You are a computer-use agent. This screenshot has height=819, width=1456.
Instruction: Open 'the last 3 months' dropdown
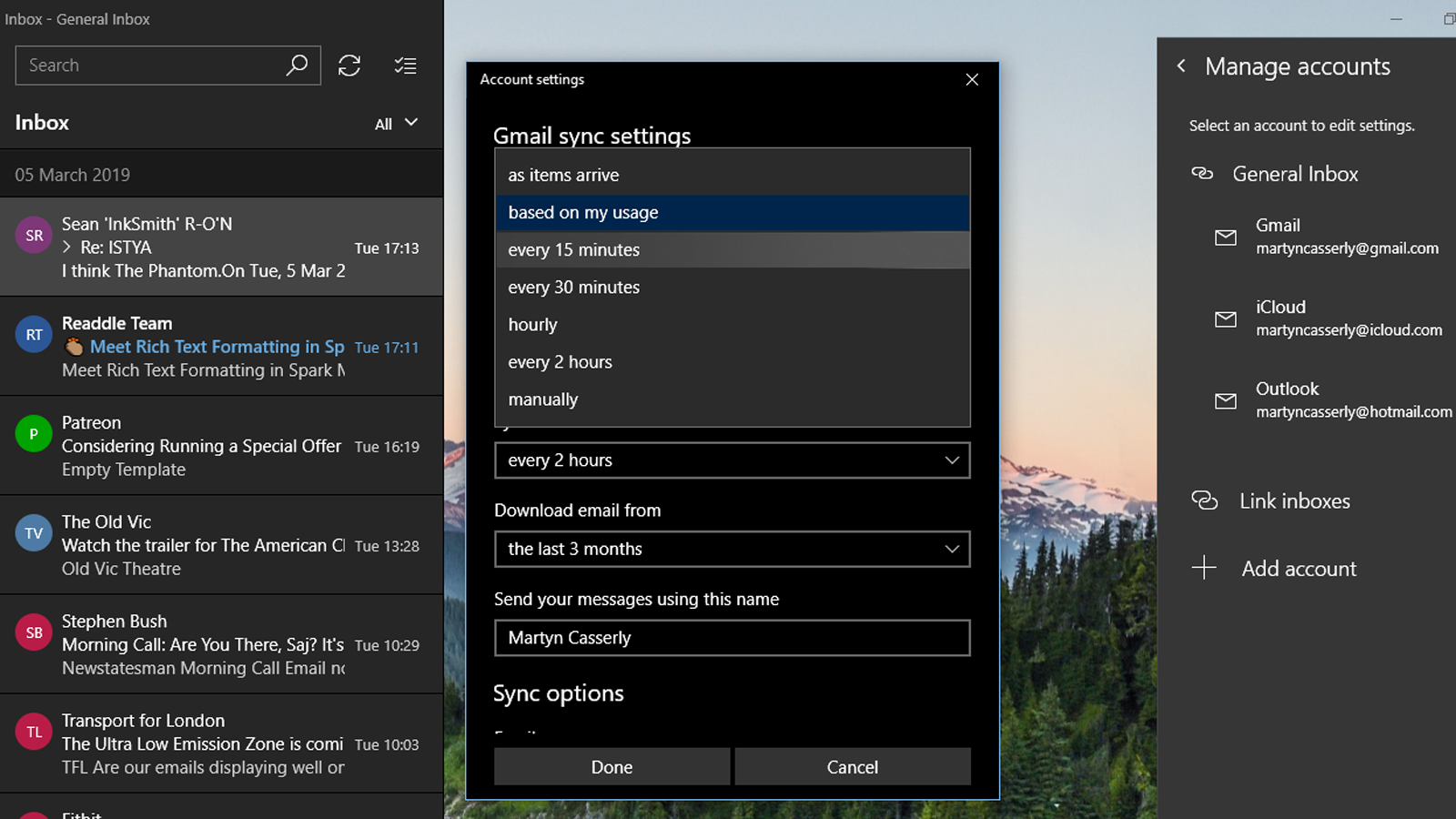pyautogui.click(x=733, y=549)
